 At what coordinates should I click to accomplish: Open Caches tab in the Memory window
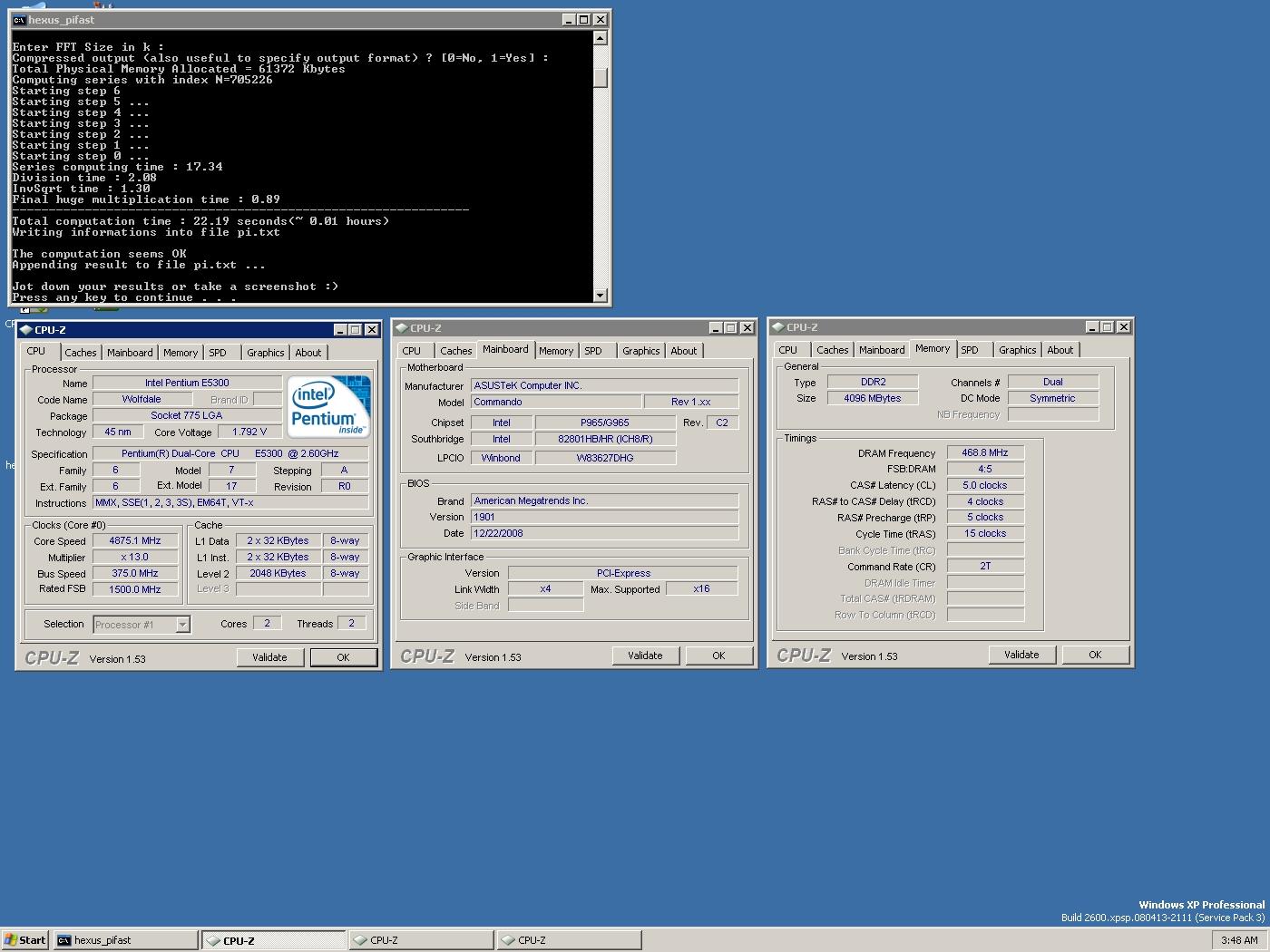point(832,350)
